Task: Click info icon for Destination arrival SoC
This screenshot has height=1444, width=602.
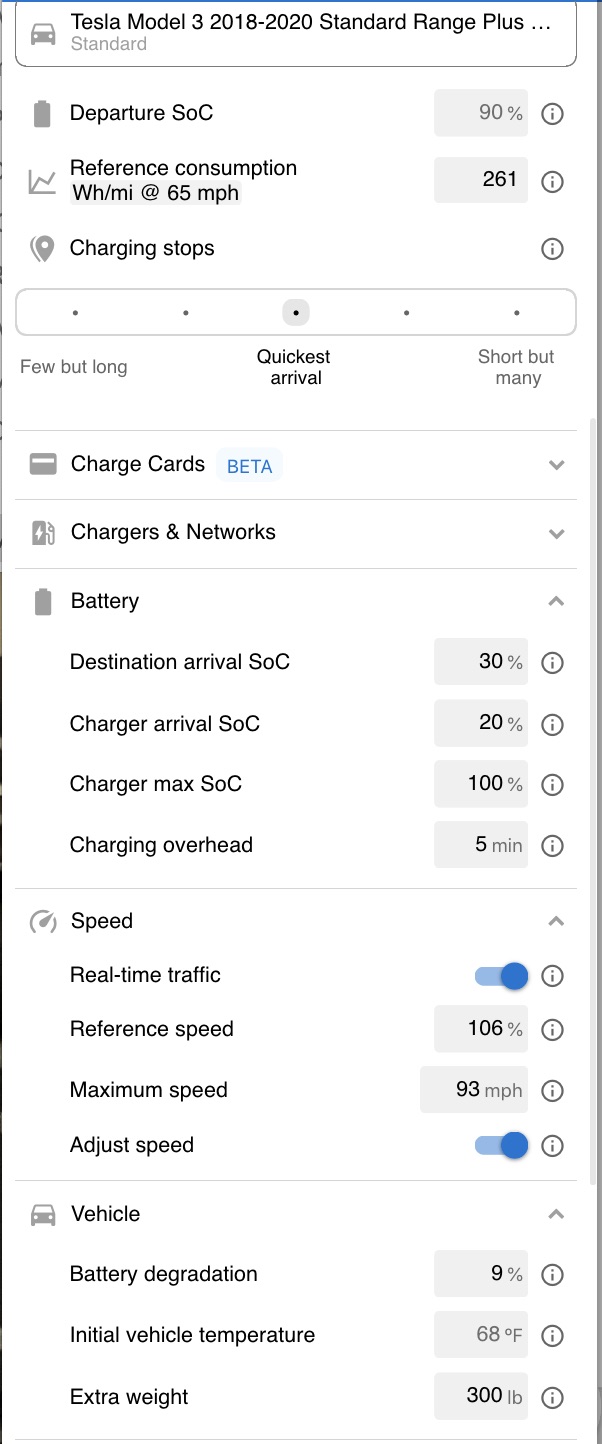Action: click(552, 663)
